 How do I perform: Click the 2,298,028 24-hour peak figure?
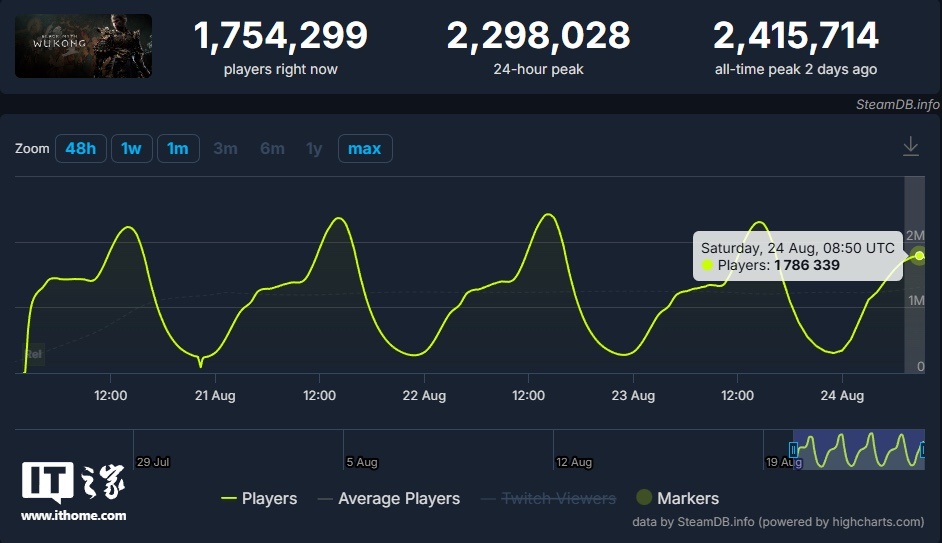pos(538,35)
